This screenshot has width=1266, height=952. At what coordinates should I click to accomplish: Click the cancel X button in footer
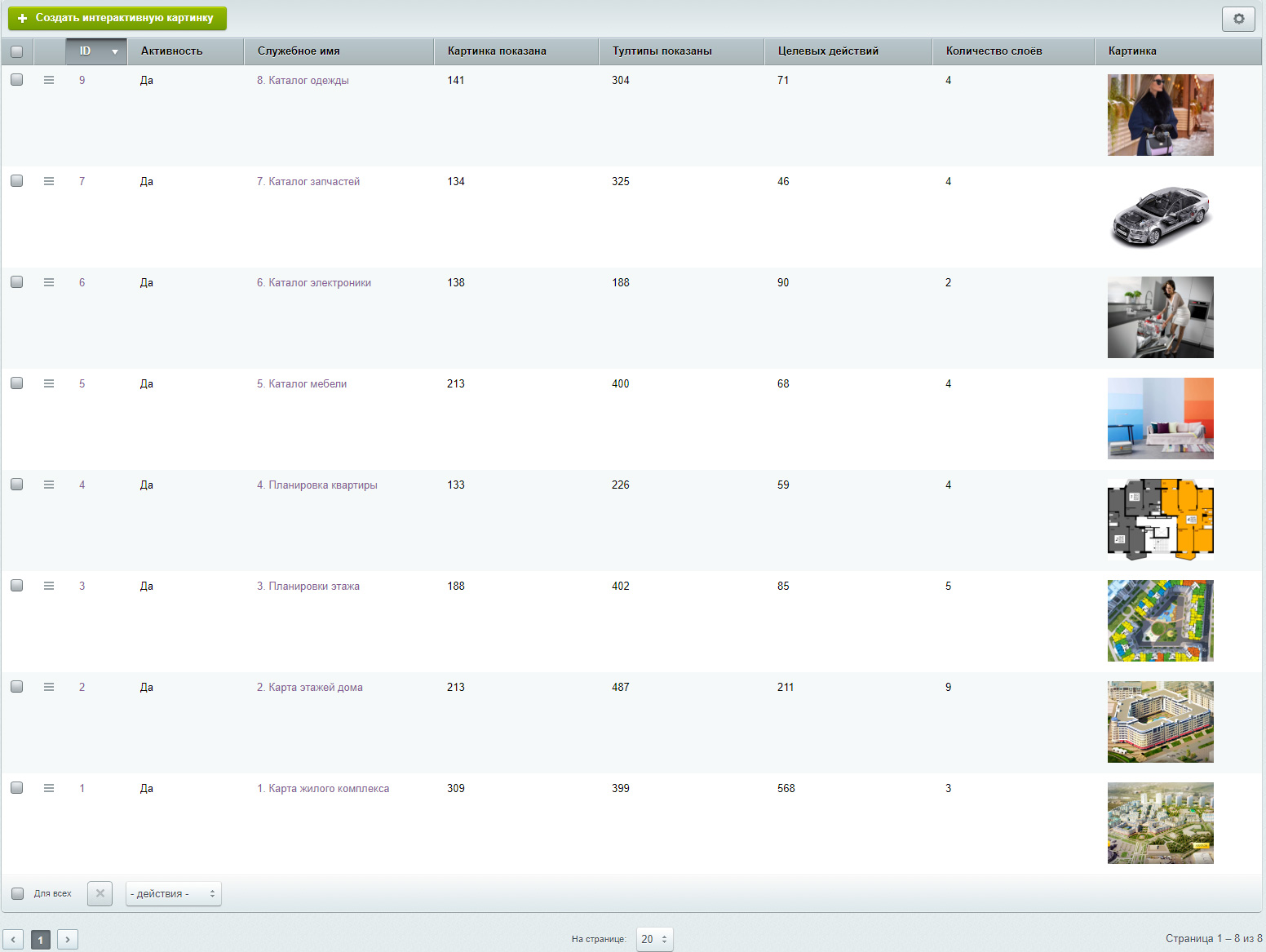100,893
